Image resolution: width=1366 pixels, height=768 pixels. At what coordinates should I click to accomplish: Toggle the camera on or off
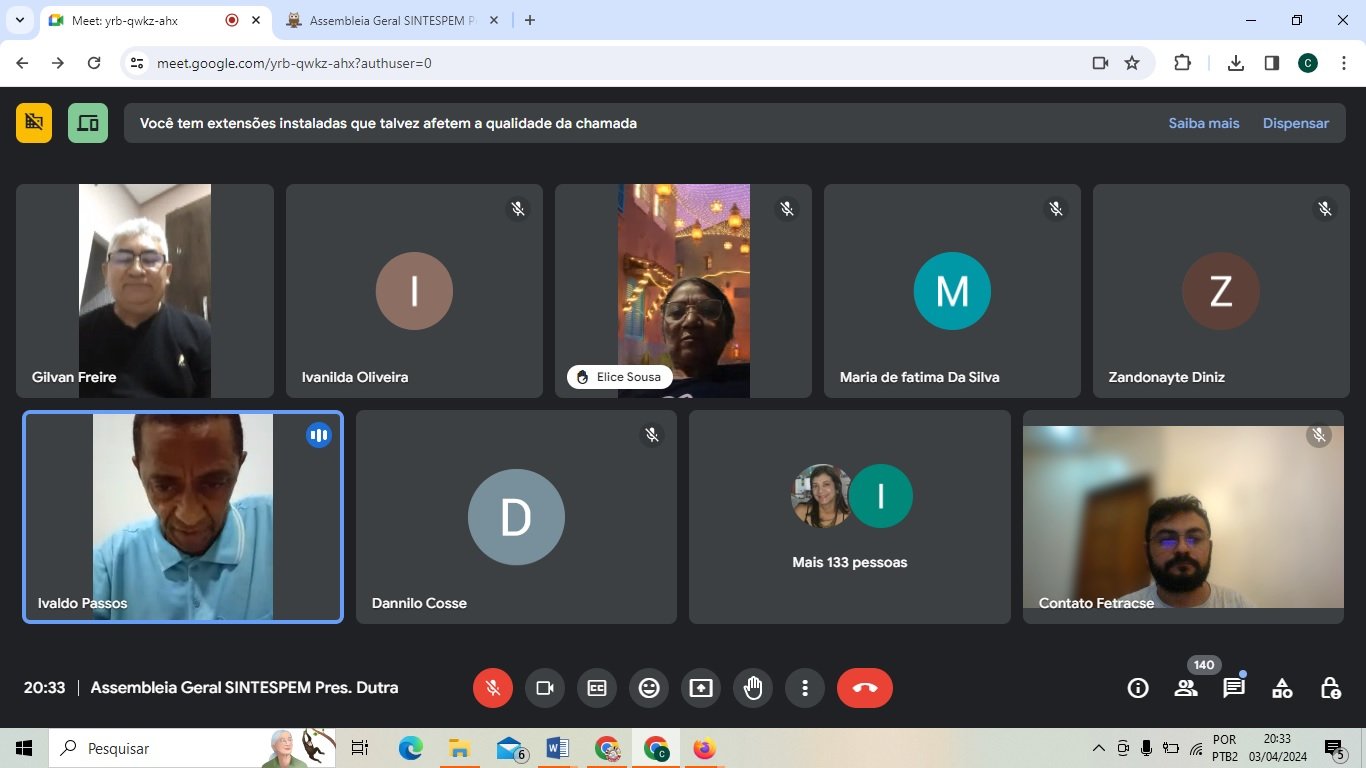[x=545, y=688]
